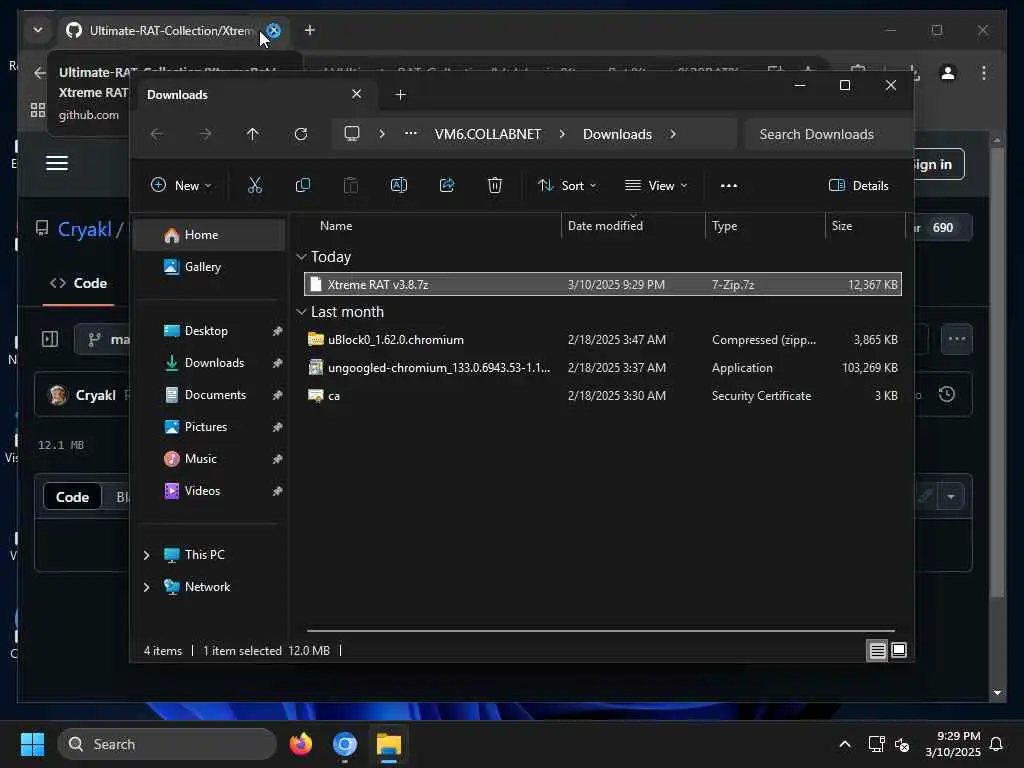Toggle the Details pane

tap(858, 185)
